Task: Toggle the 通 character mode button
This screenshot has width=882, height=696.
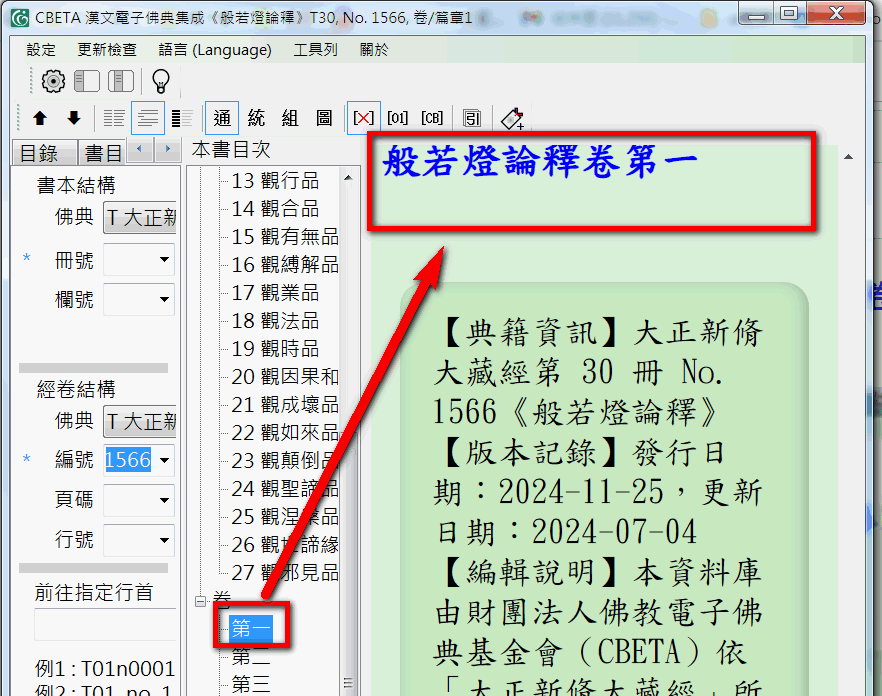Action: pyautogui.click(x=222, y=118)
